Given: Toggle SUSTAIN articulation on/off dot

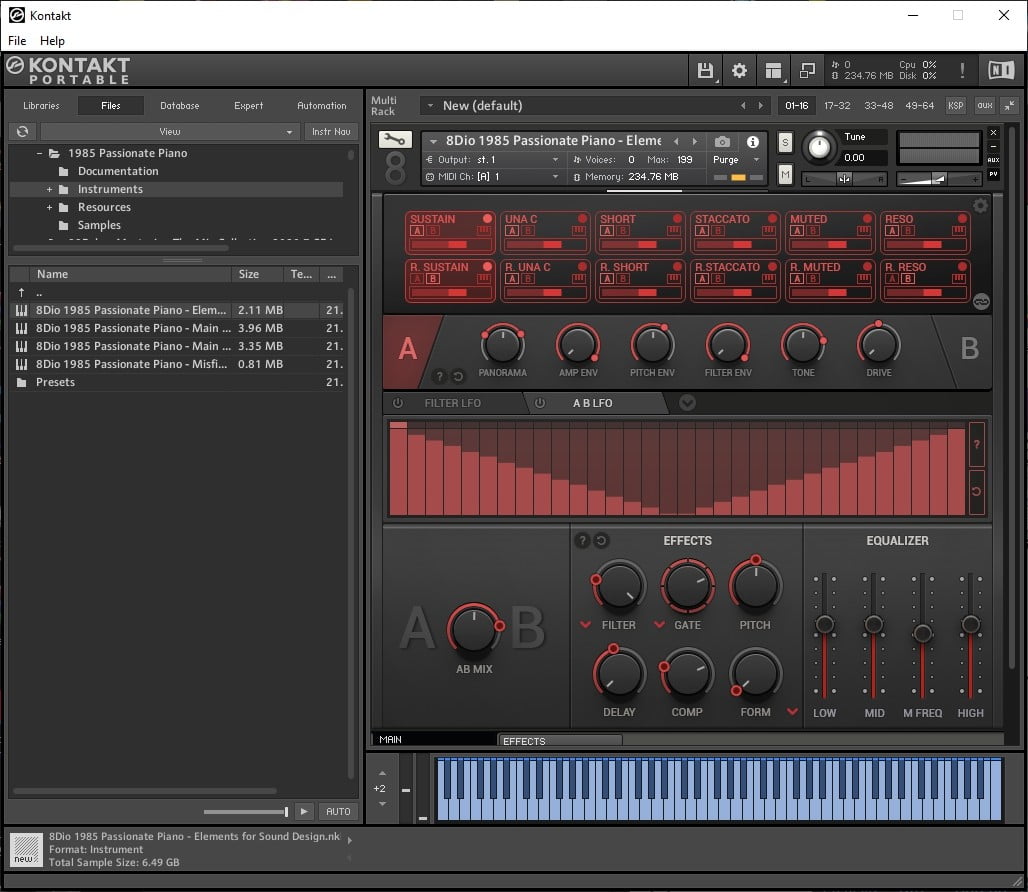Looking at the screenshot, I should 487,218.
